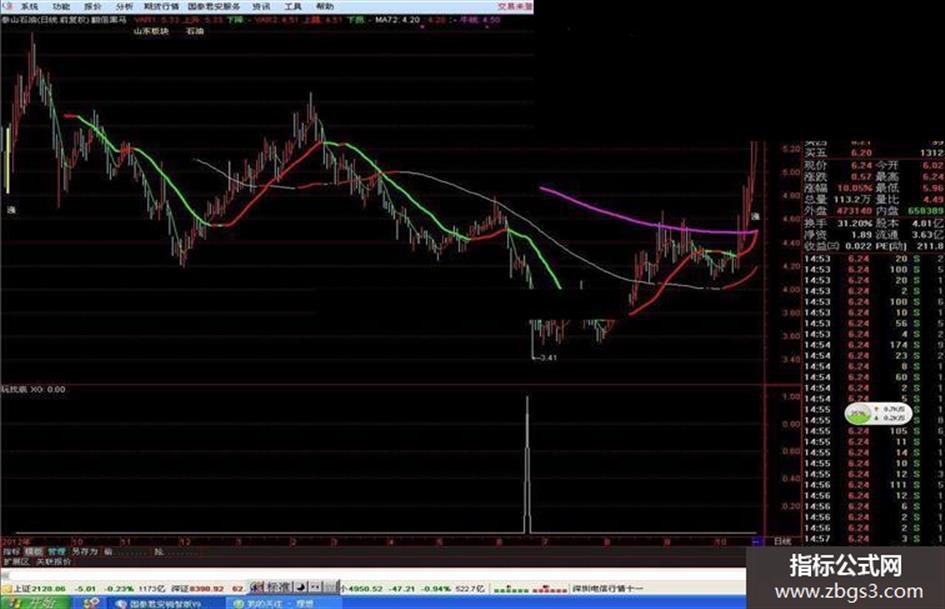The height and width of the screenshot is (609, 945).
Task: Open the 工具 menu
Action: click(x=293, y=7)
